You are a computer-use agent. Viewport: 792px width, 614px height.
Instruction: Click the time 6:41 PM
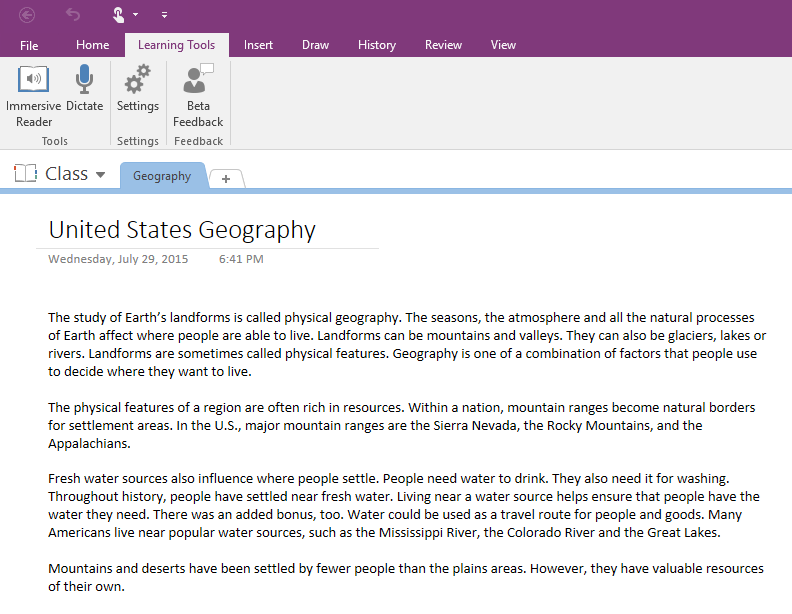(x=241, y=259)
